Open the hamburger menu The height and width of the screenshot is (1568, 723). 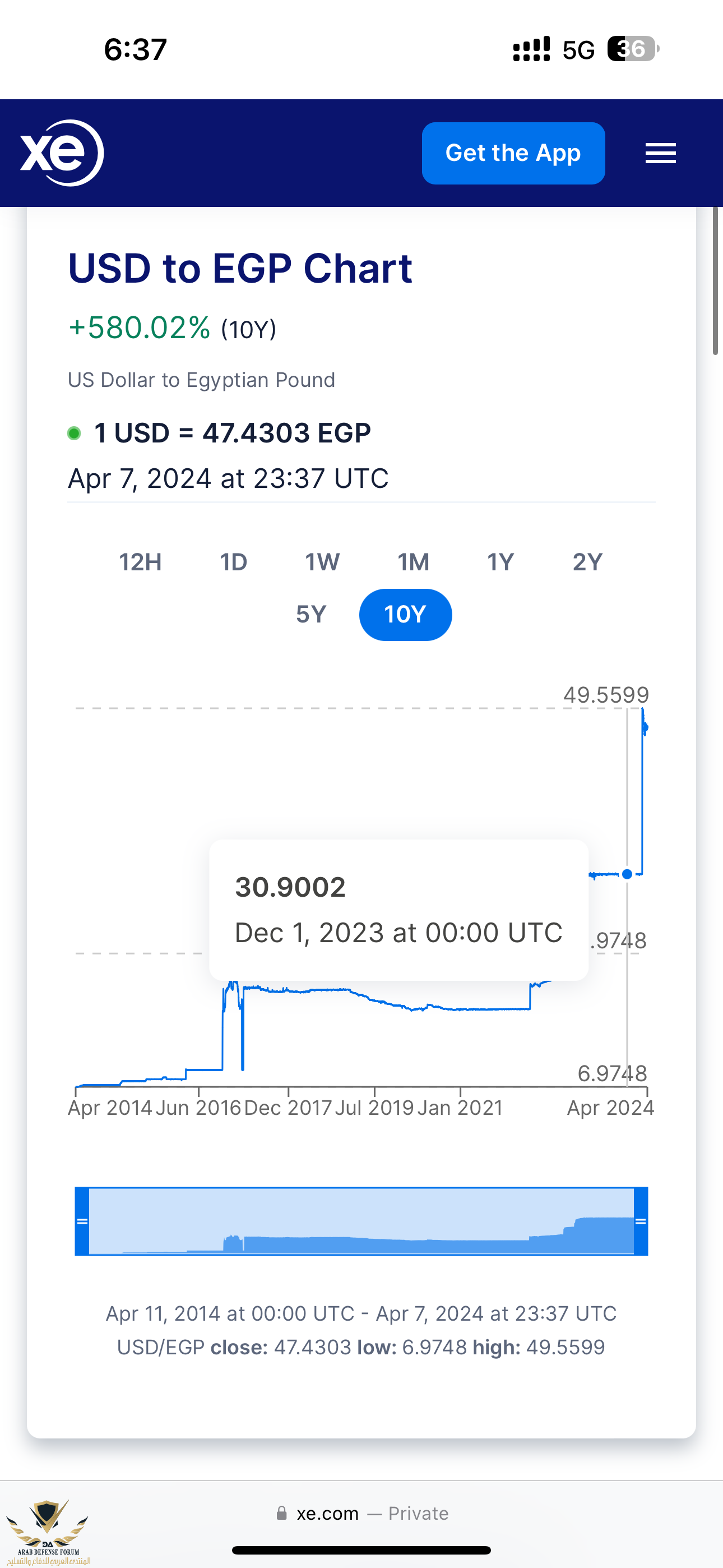(660, 153)
